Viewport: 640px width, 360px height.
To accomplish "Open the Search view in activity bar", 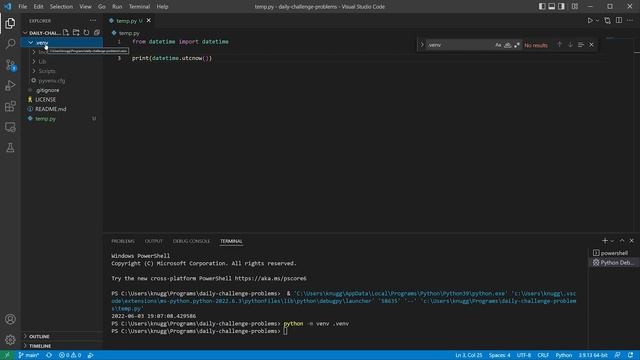I will [x=10, y=44].
